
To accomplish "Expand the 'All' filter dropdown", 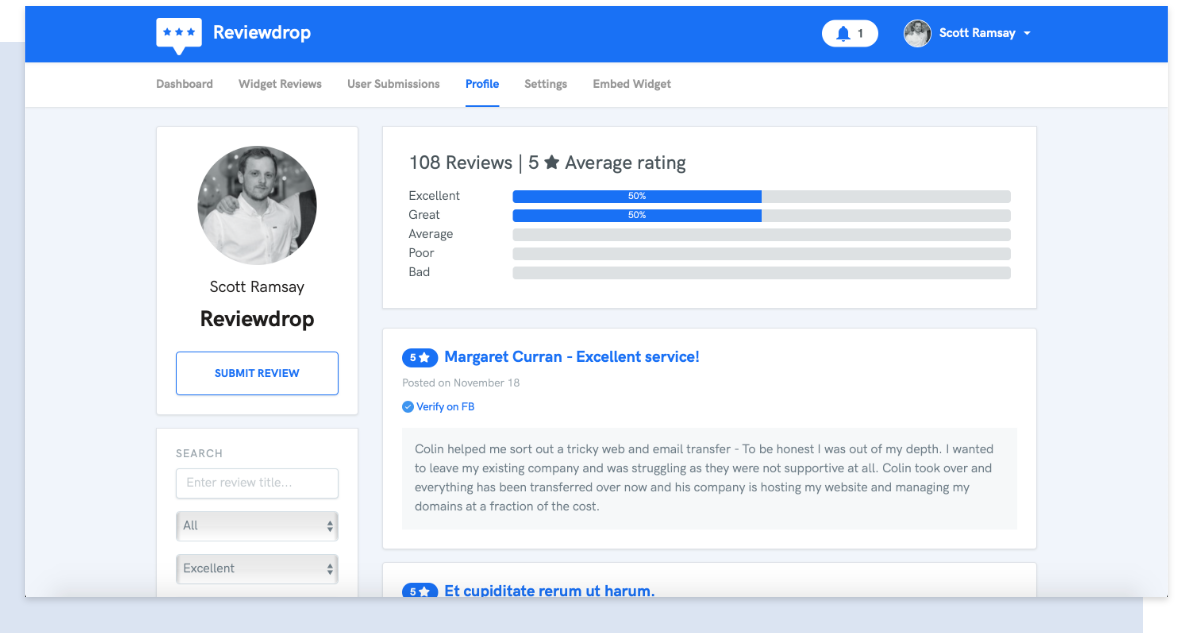I will (x=257, y=526).
